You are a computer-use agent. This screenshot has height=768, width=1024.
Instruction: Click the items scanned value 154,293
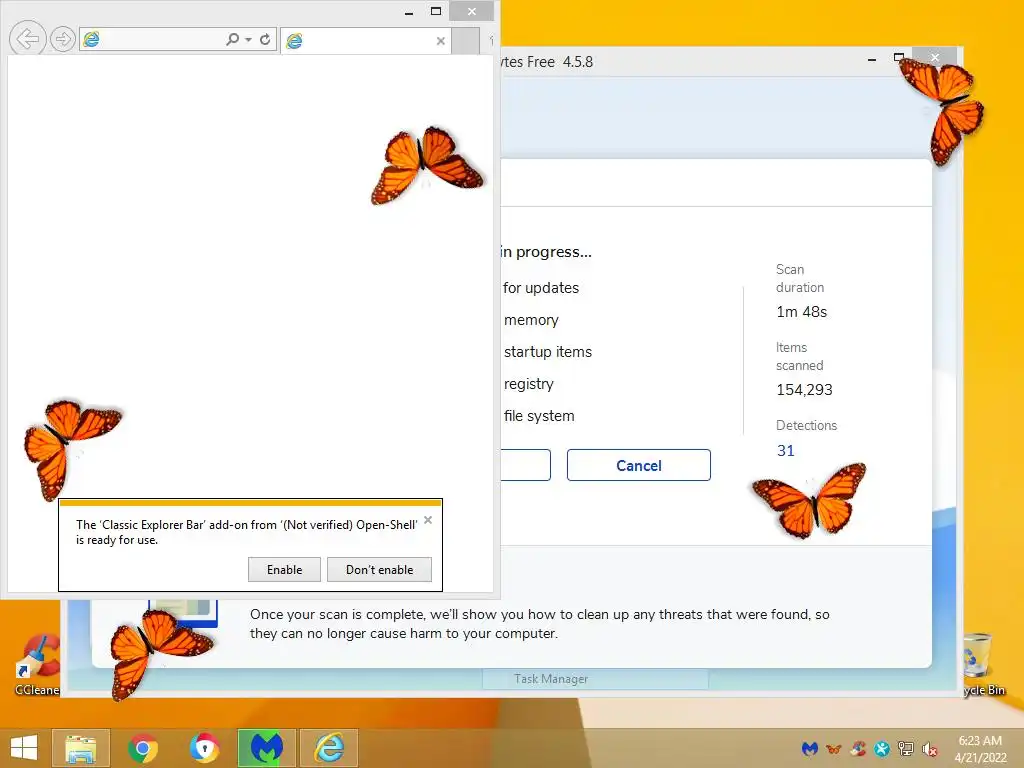[x=804, y=390]
